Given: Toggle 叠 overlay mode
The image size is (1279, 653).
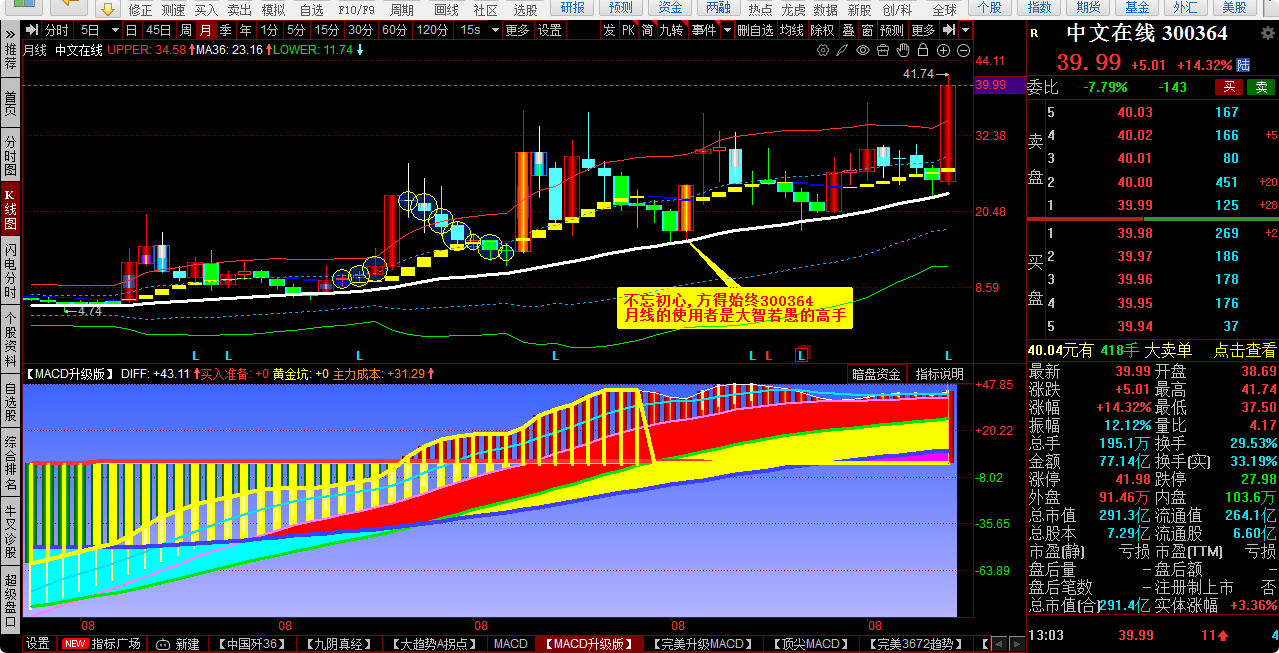Looking at the screenshot, I should [849, 30].
